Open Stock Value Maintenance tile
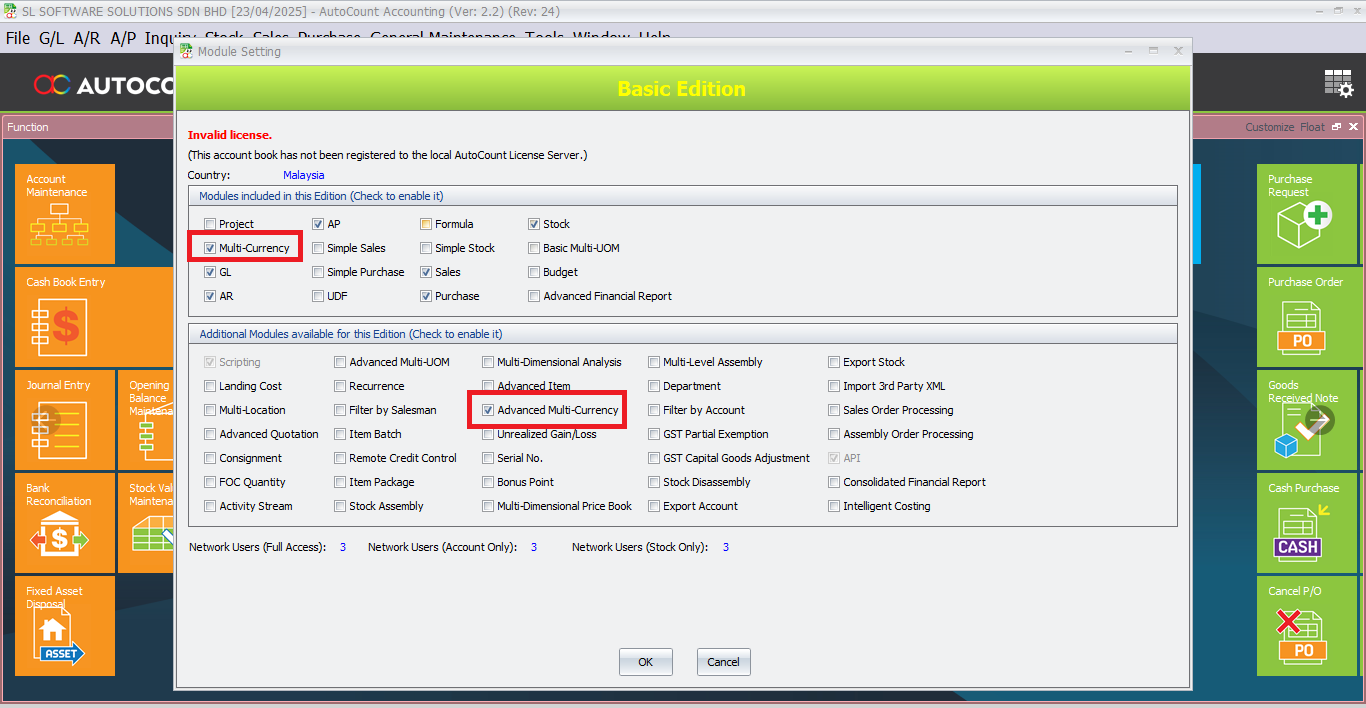1366x708 pixels. (146, 523)
